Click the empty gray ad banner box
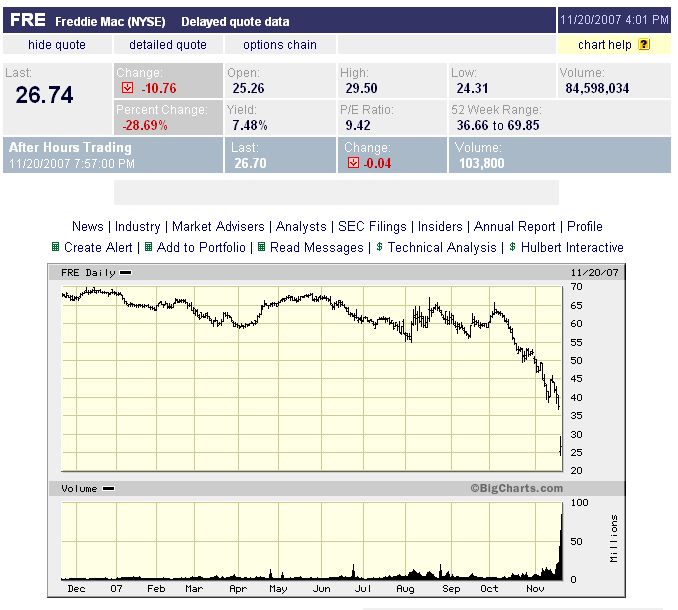 pyautogui.click(x=336, y=192)
